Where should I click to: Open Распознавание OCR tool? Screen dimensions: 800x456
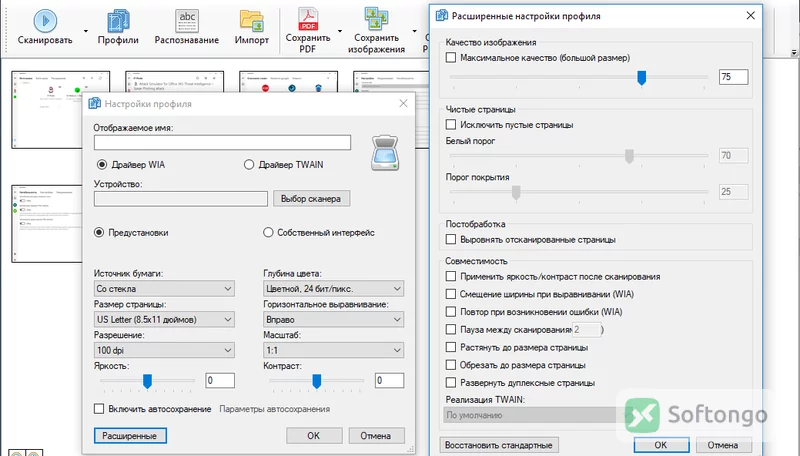point(187,21)
